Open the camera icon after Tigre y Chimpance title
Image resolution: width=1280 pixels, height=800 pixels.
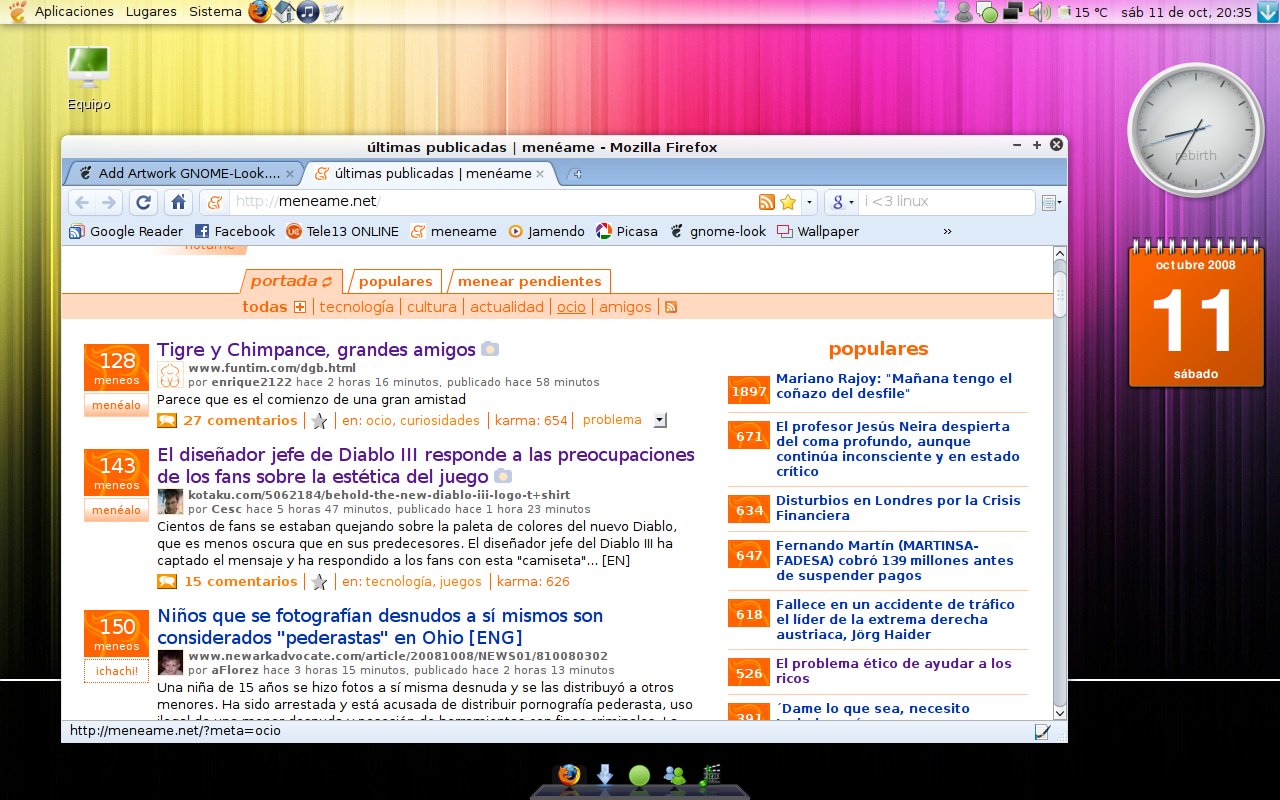pos(490,349)
